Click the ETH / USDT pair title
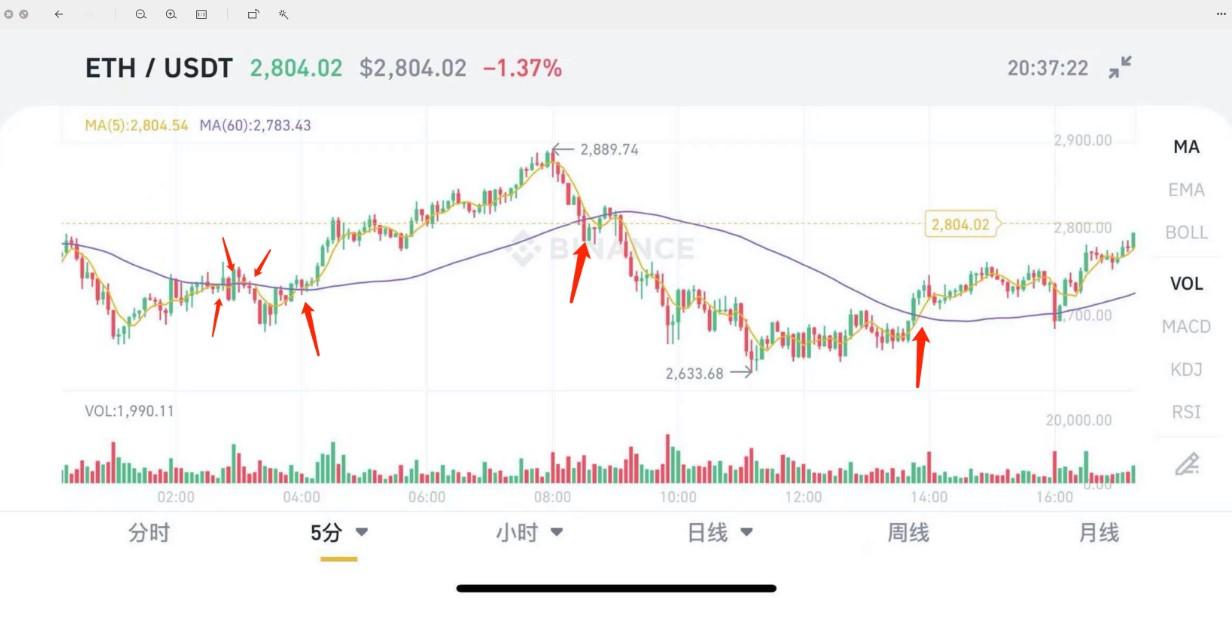 159,68
